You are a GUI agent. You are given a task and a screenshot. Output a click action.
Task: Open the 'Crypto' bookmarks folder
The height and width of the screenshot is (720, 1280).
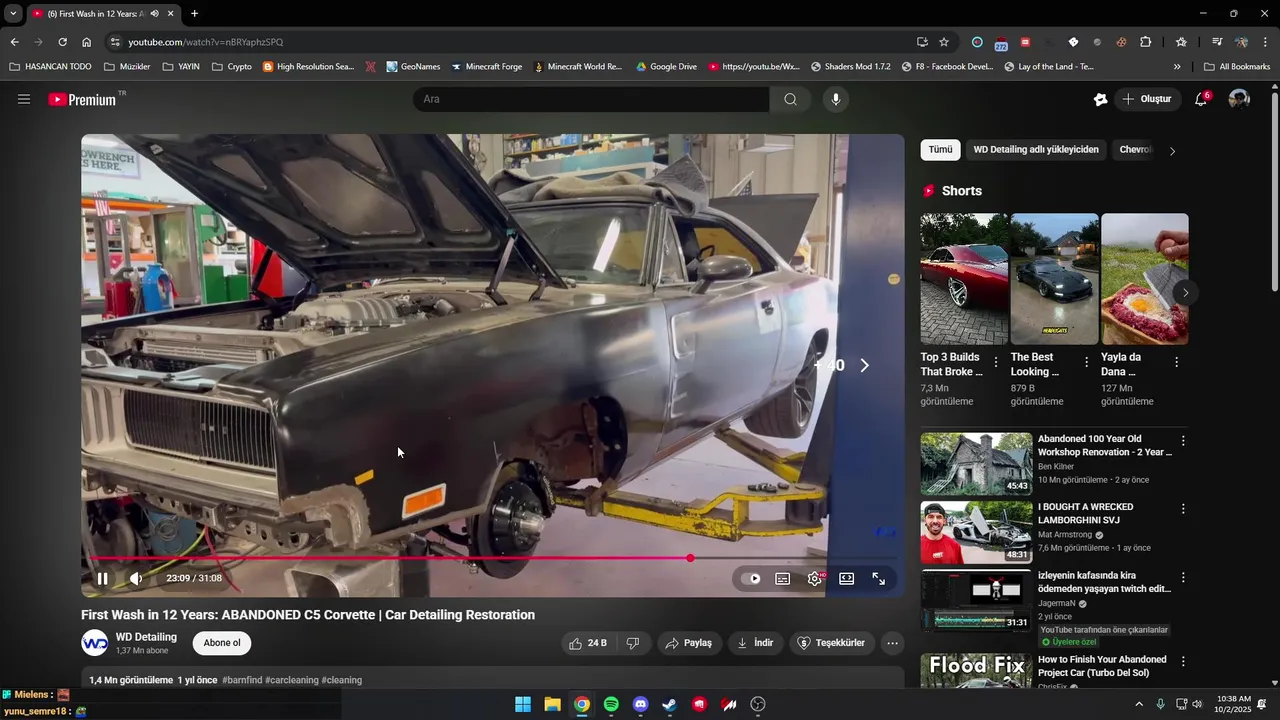pyautogui.click(x=231, y=67)
